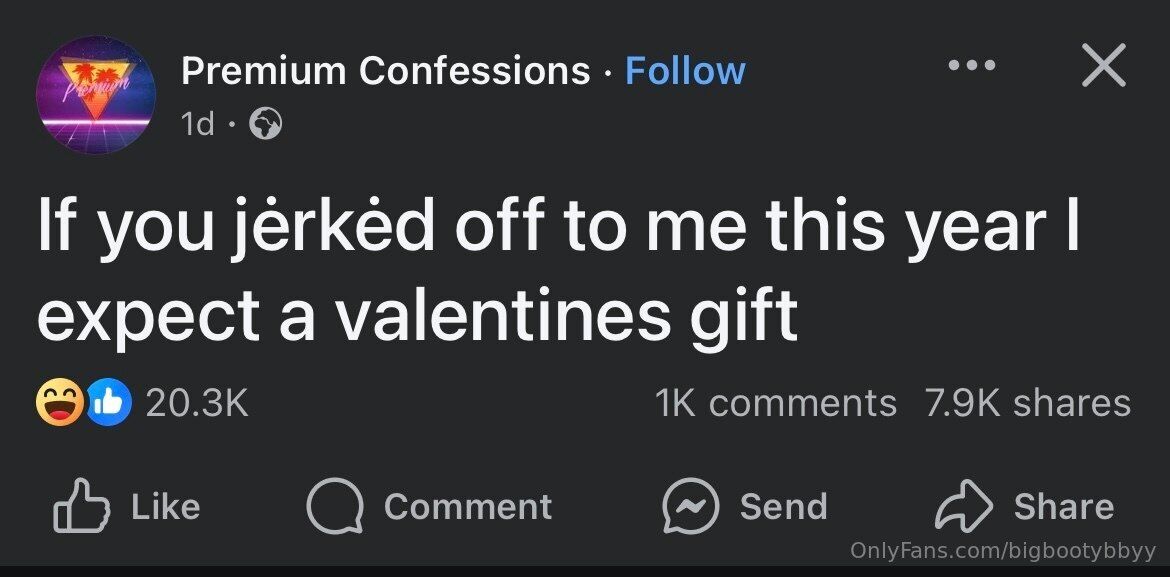
Task: Click the Comment speech bubble icon
Action: coord(335,507)
